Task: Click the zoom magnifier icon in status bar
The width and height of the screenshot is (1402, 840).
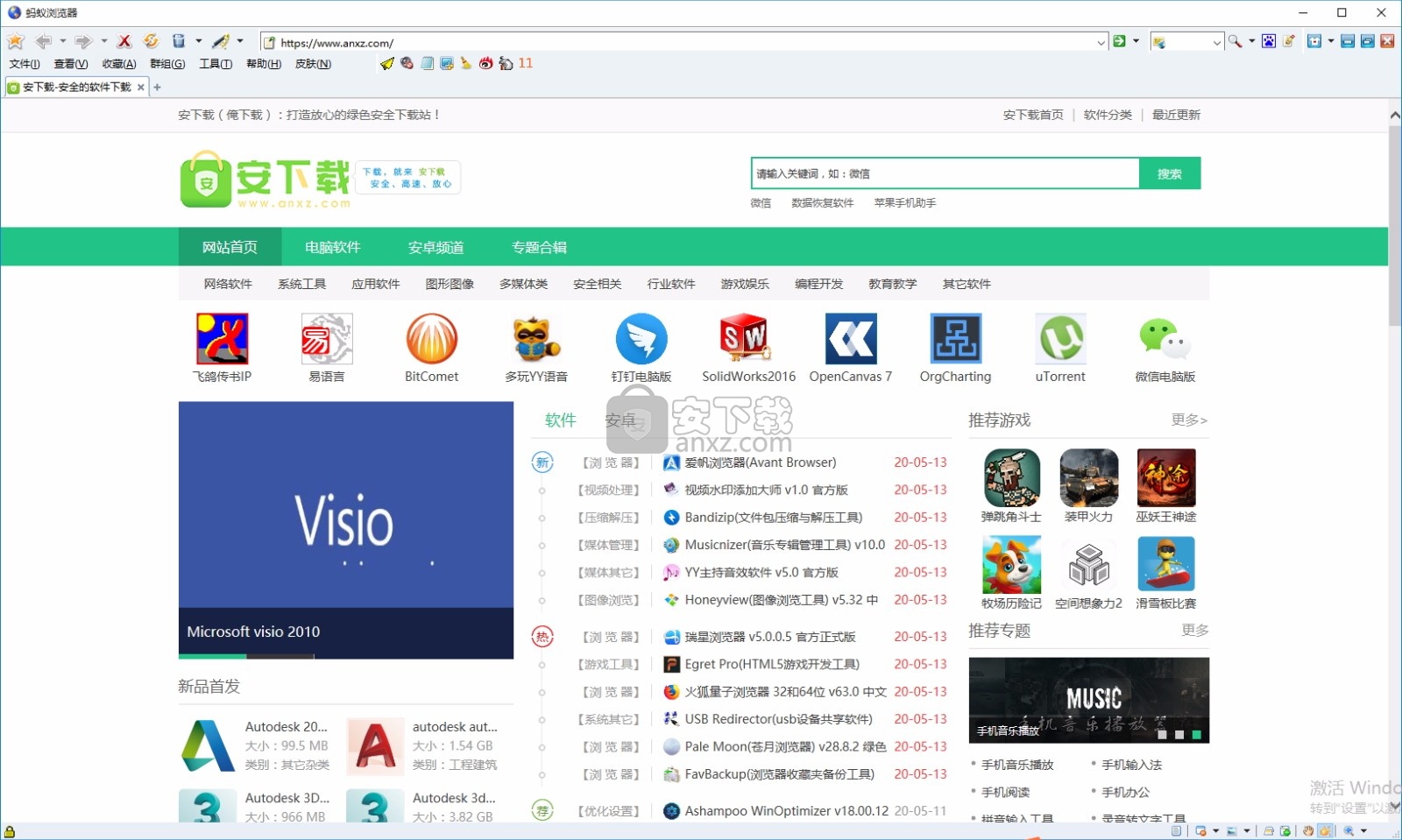Action: click(x=1349, y=830)
